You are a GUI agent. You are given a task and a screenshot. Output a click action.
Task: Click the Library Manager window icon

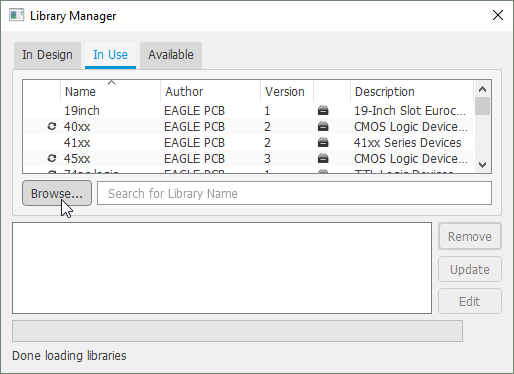click(x=16, y=15)
